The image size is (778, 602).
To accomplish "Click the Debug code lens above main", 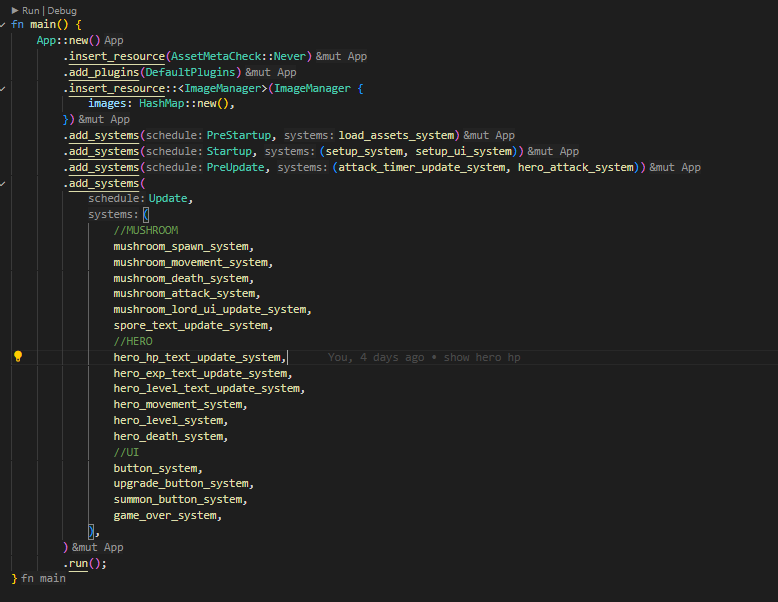I will [x=61, y=10].
